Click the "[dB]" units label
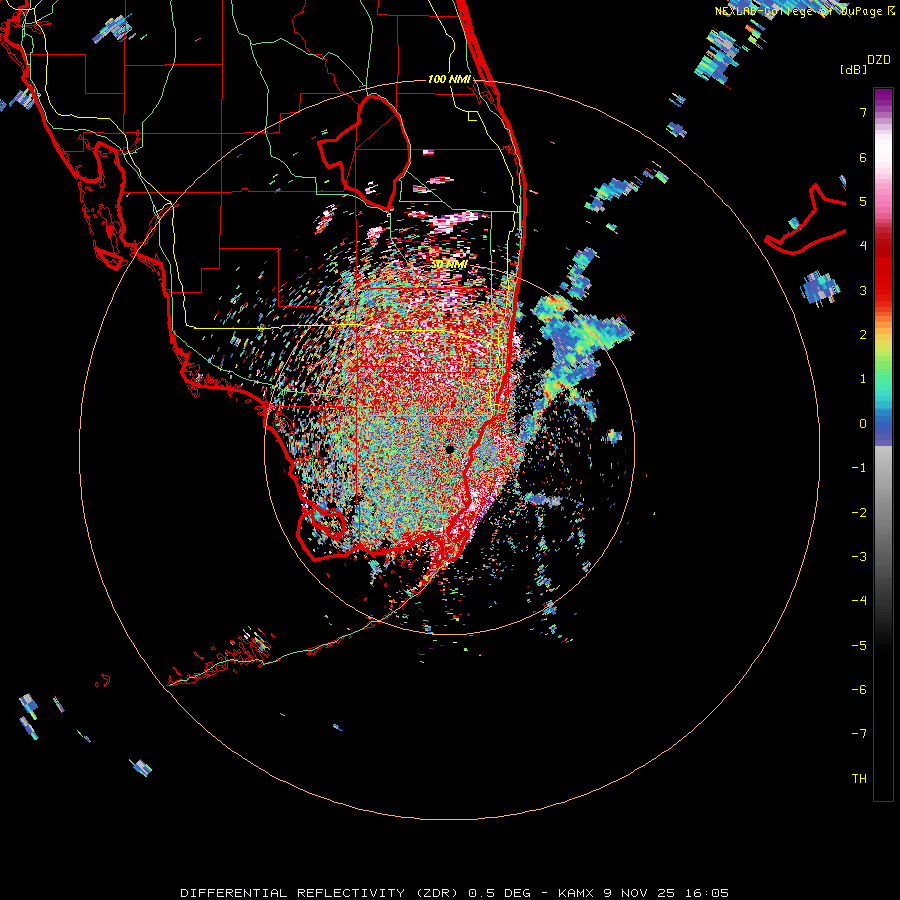 coord(854,69)
